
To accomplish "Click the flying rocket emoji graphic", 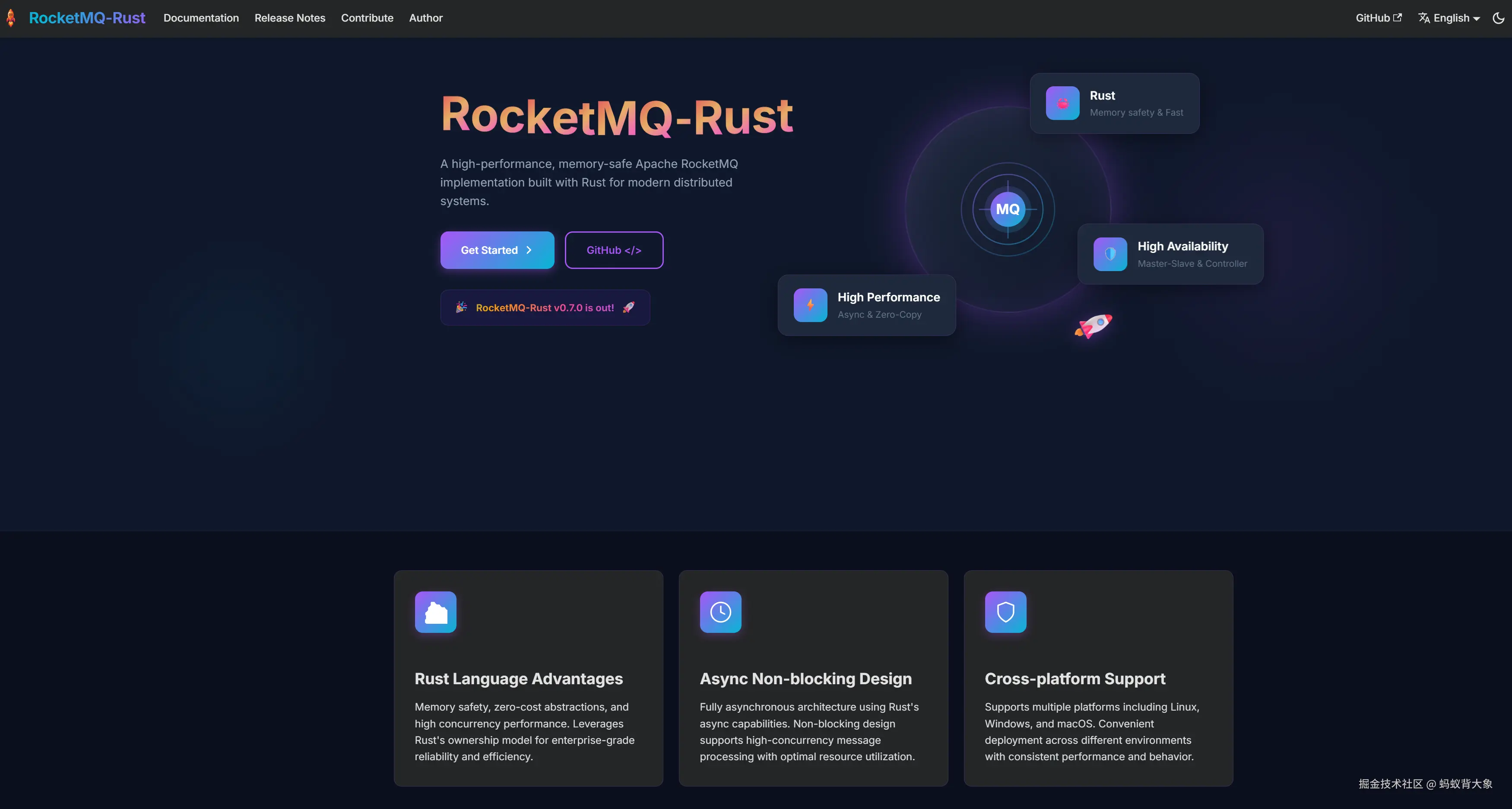I will point(1094,325).
